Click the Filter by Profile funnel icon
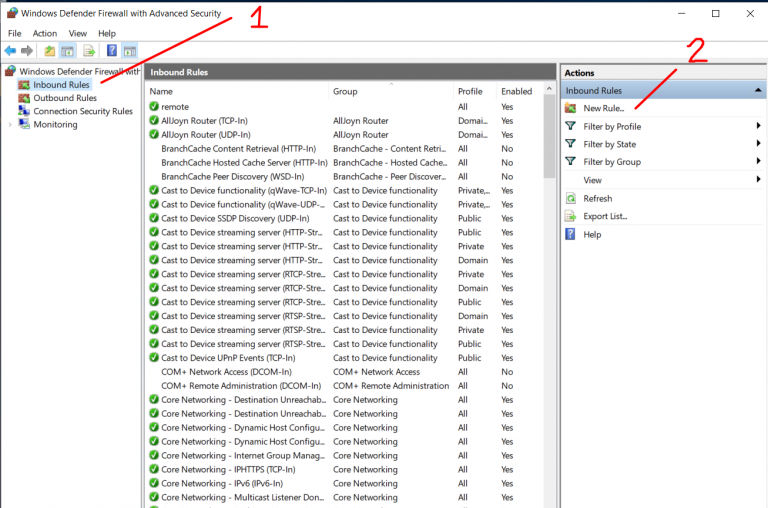The image size is (768, 508). click(571, 126)
